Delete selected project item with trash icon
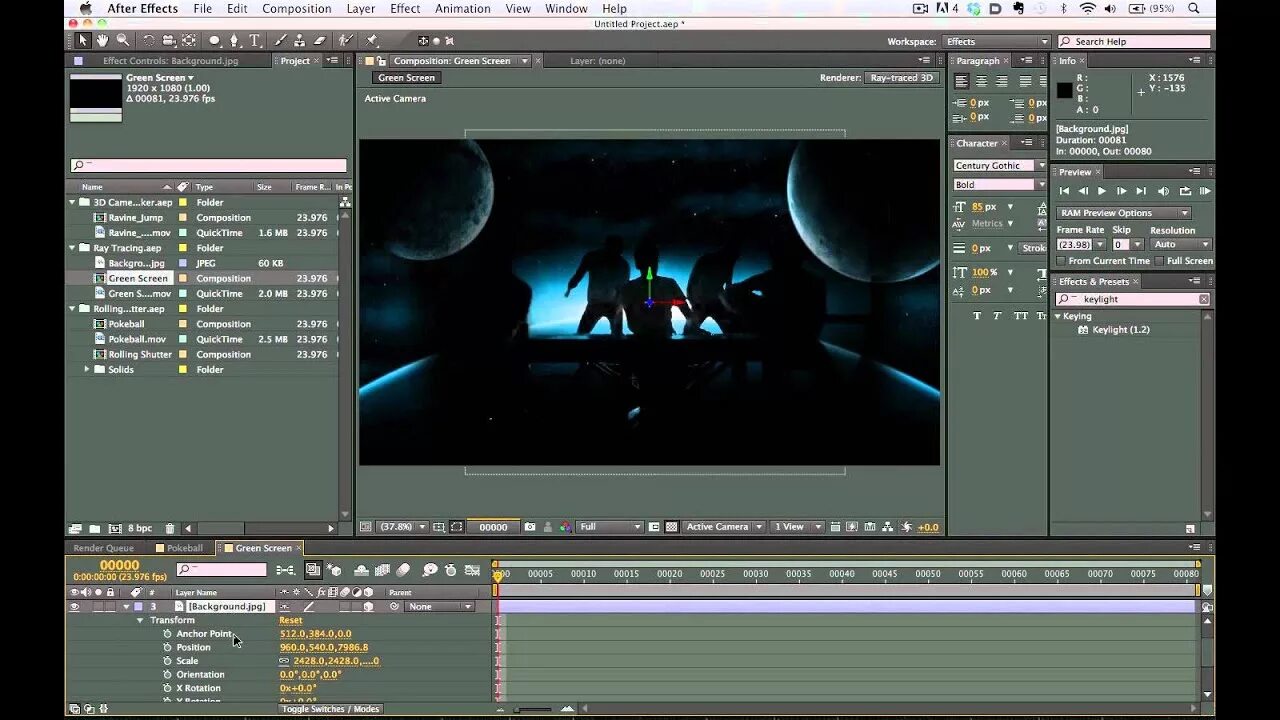Image resolution: width=1280 pixels, height=720 pixels. pos(170,528)
